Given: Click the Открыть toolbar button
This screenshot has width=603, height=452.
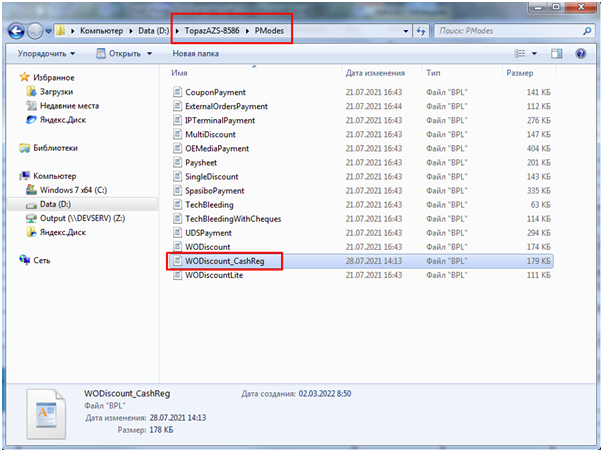Looking at the screenshot, I should click(118, 53).
